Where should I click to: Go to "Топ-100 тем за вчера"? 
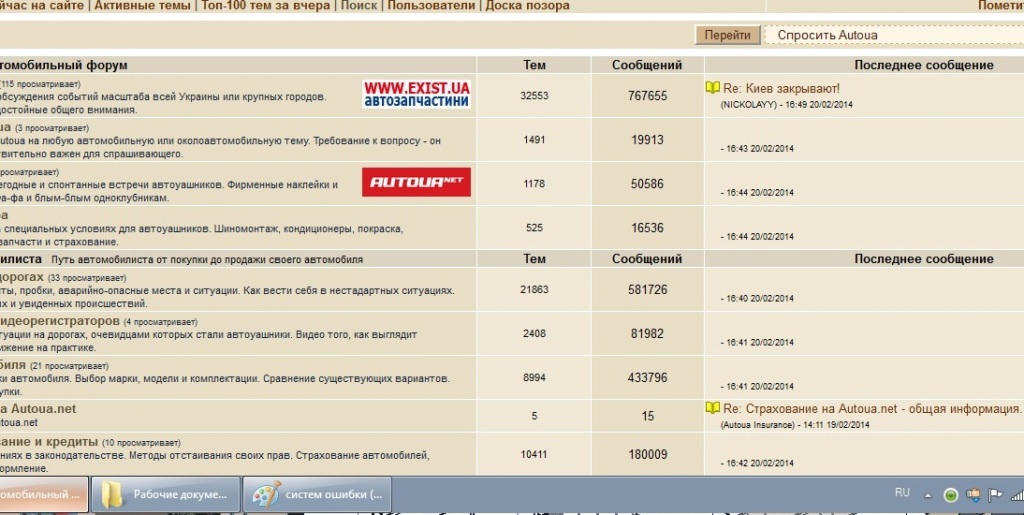coord(266,6)
